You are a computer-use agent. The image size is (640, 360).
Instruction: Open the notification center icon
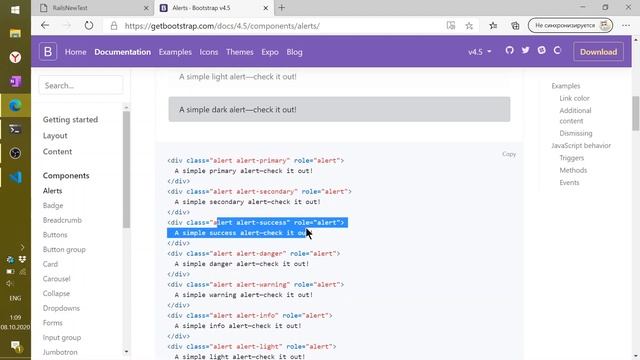coord(16,347)
